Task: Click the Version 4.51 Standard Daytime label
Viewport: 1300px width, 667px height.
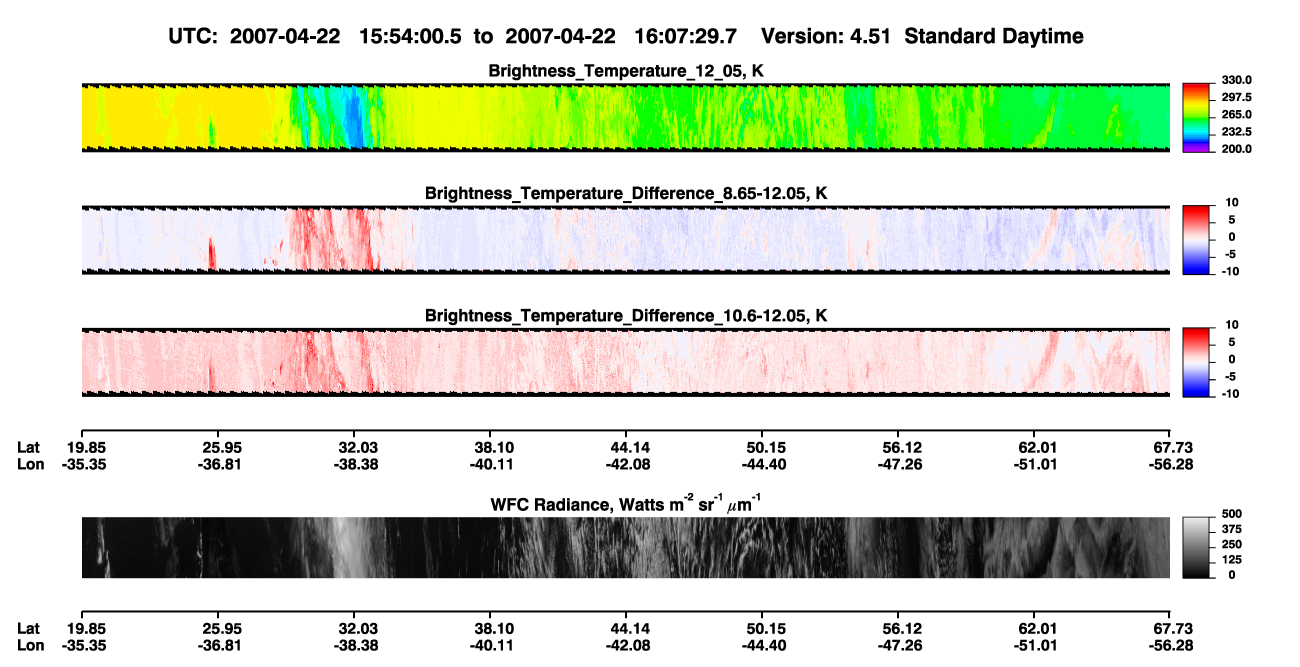Action: 922,36
